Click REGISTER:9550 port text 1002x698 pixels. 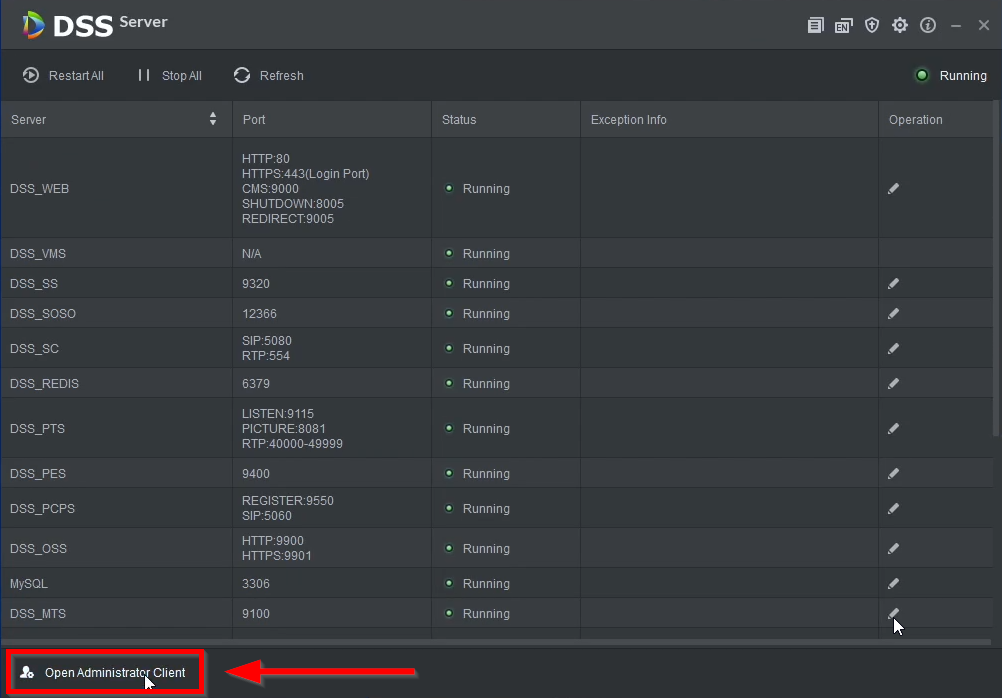coord(288,500)
